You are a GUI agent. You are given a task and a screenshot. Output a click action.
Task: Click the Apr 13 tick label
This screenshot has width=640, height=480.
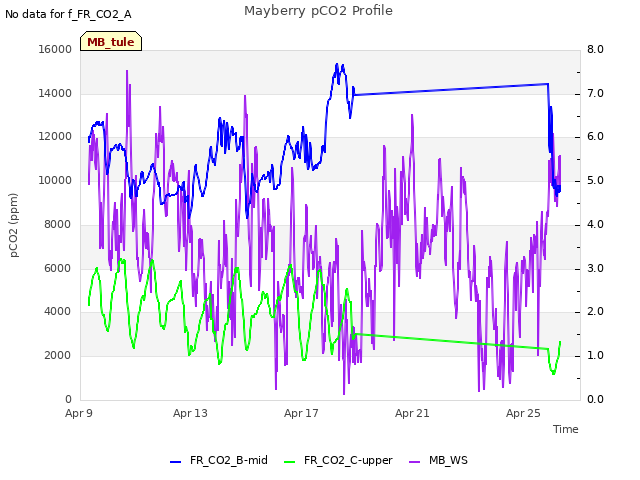coord(190,413)
